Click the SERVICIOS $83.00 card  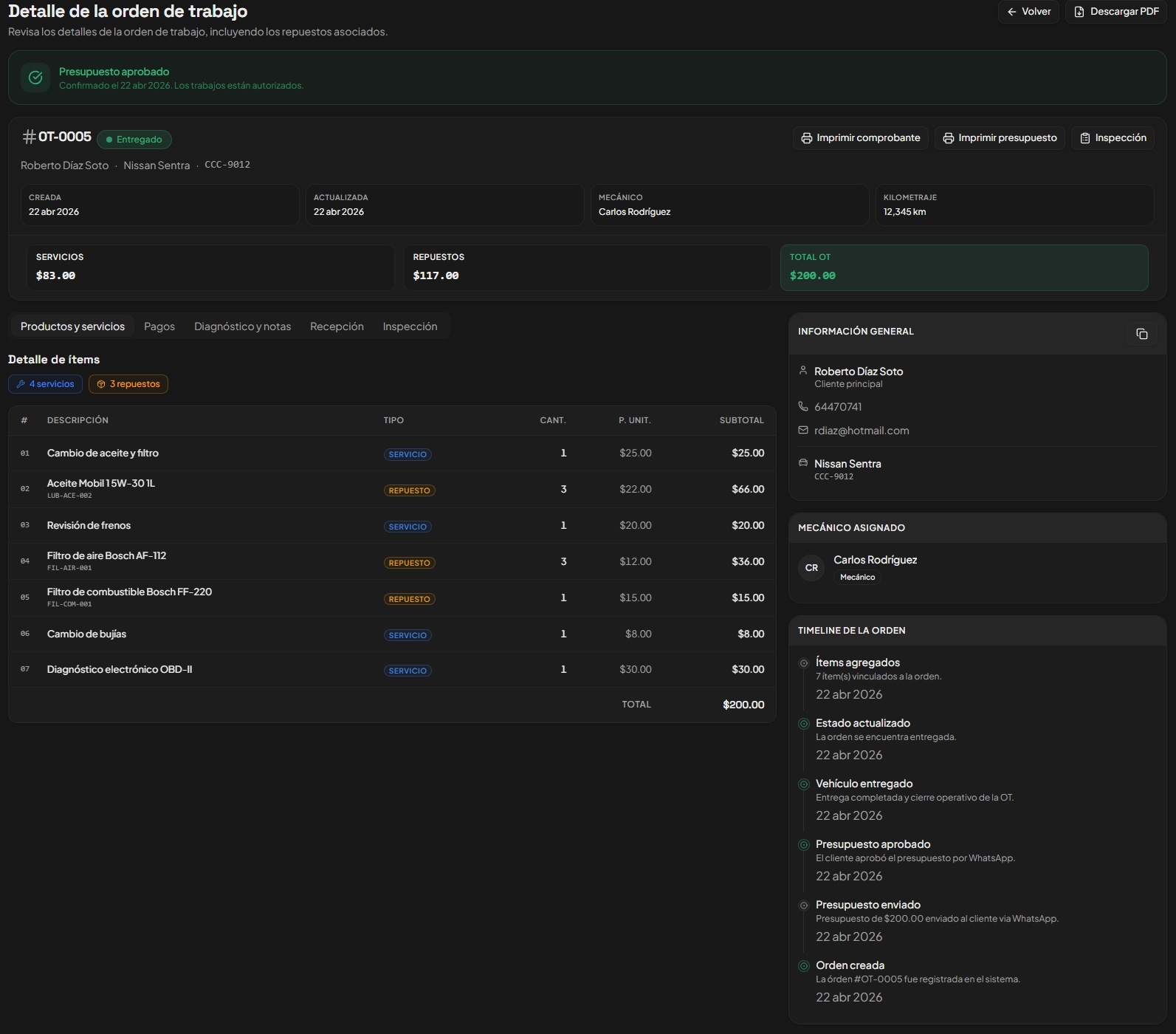click(x=210, y=267)
